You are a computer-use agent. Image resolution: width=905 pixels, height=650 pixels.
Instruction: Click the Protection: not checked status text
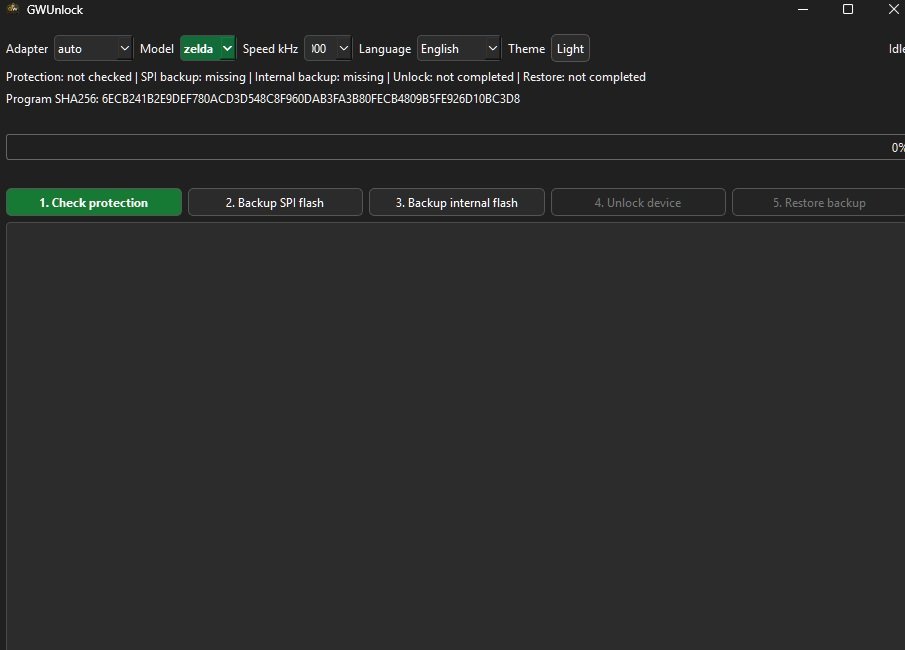click(69, 77)
